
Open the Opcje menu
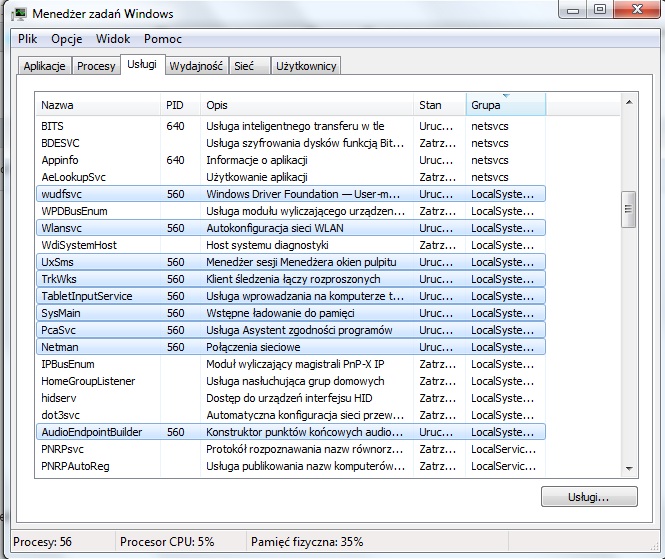[67, 39]
